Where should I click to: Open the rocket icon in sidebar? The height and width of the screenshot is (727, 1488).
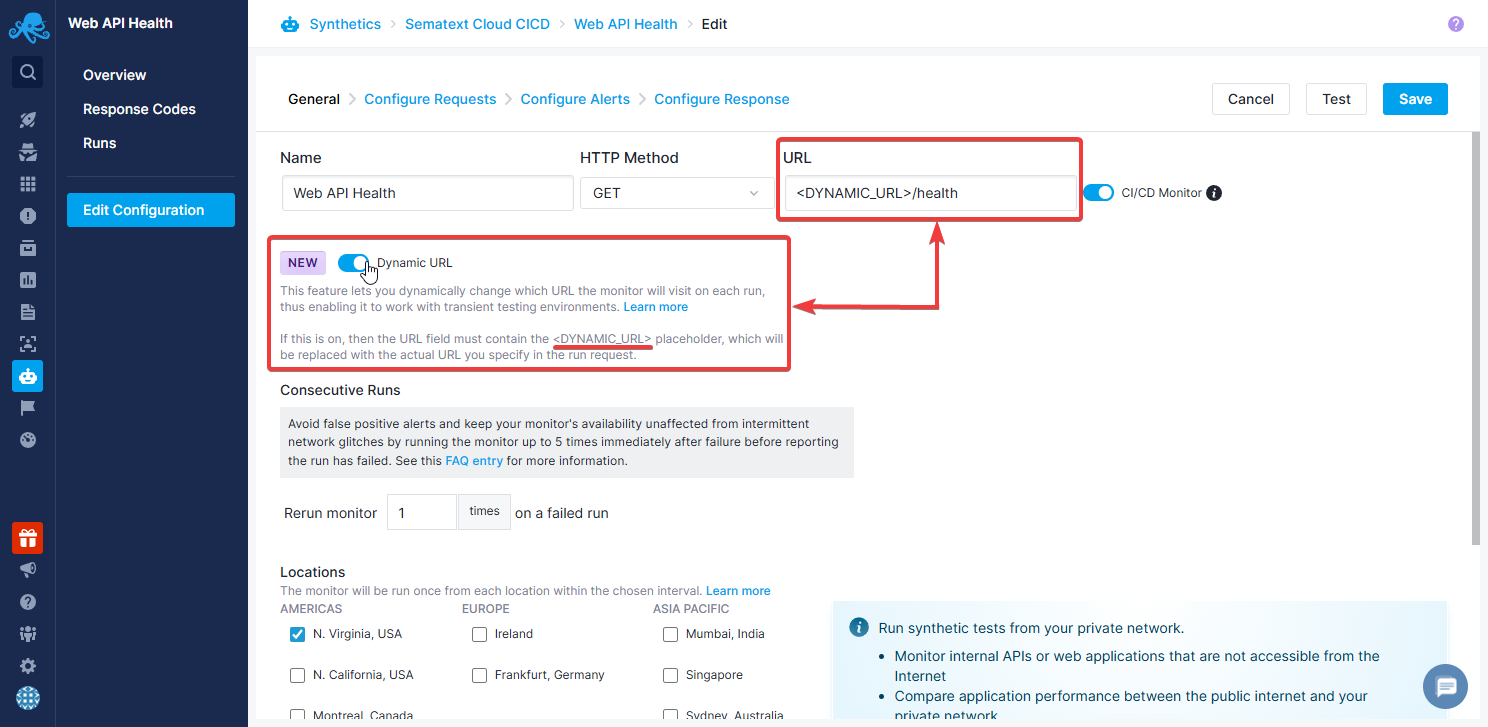coord(28,120)
